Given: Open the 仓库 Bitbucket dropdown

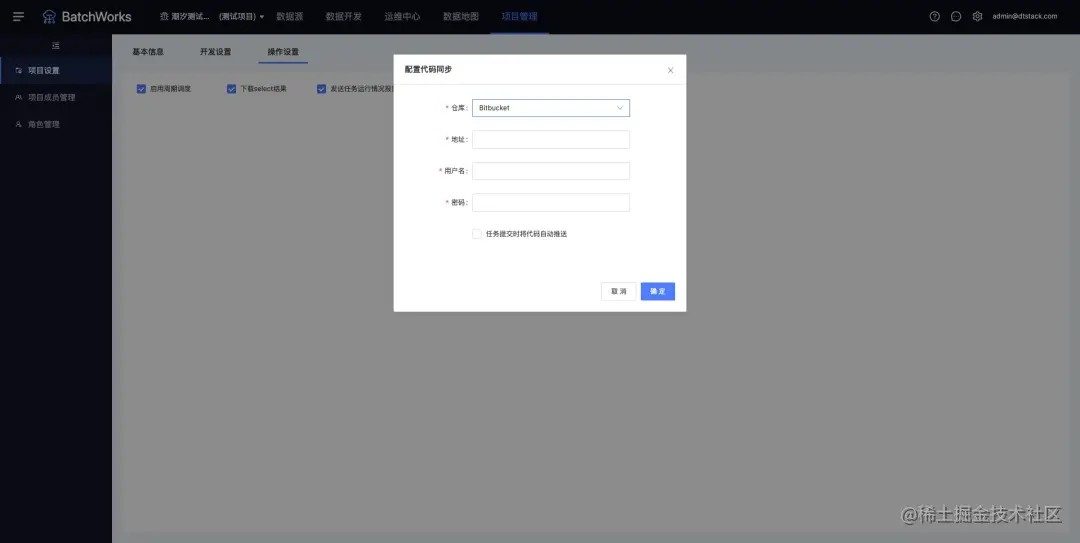Looking at the screenshot, I should (x=550, y=108).
